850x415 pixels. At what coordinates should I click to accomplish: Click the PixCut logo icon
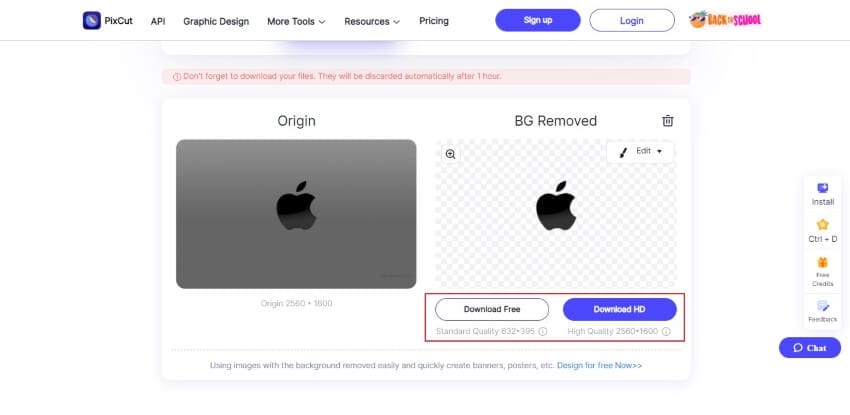[x=92, y=20]
